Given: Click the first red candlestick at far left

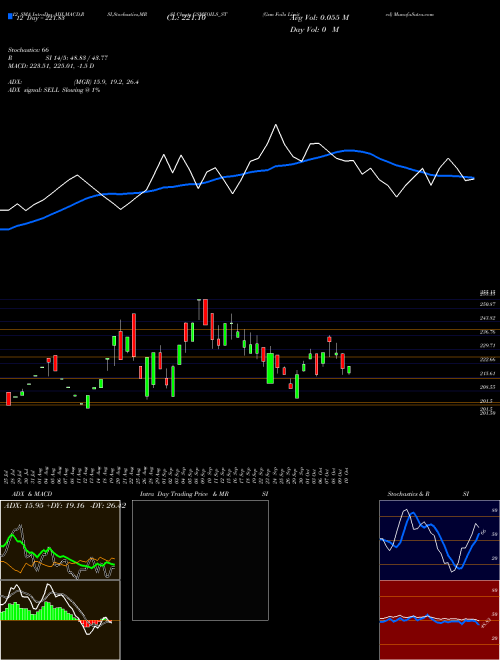Looking at the screenshot, I should [8, 399].
